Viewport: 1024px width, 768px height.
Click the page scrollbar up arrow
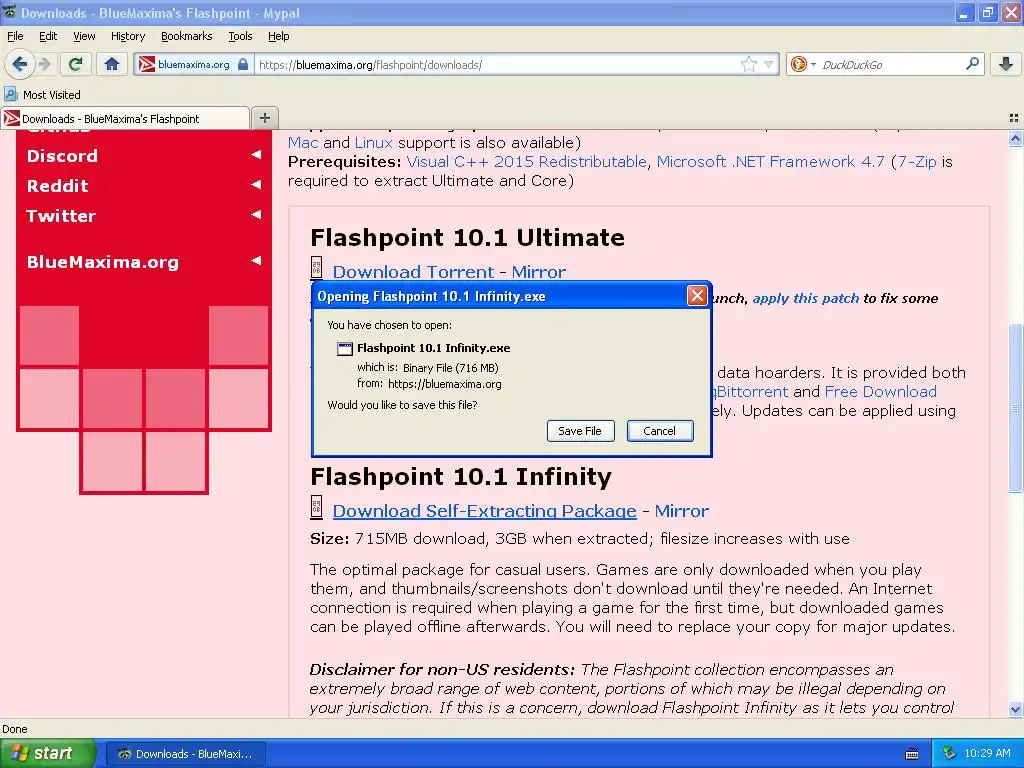pyautogui.click(x=1015, y=138)
